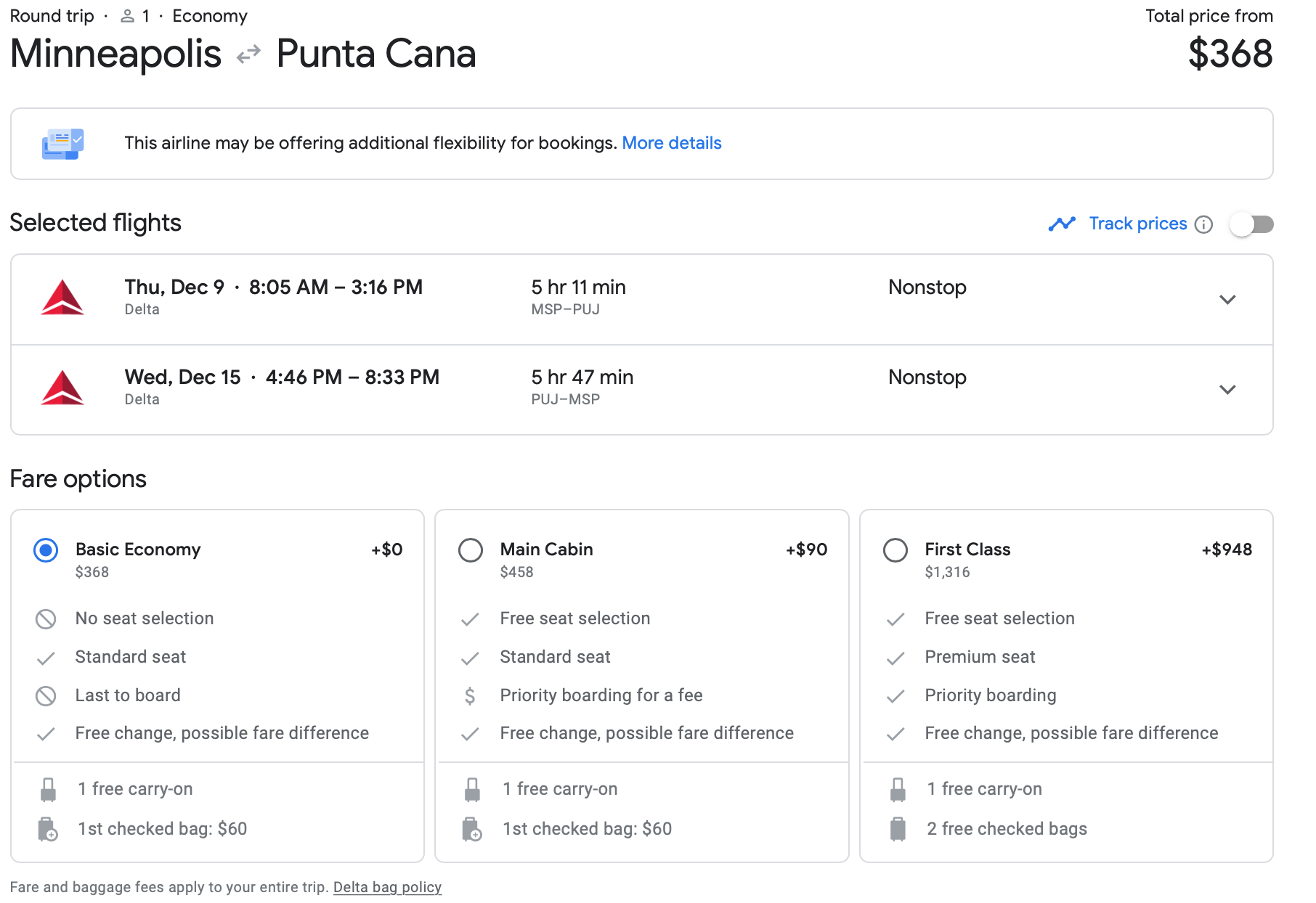Expand the Wed, Dec 15 flight details
The image size is (1316, 903).
pos(1227,390)
